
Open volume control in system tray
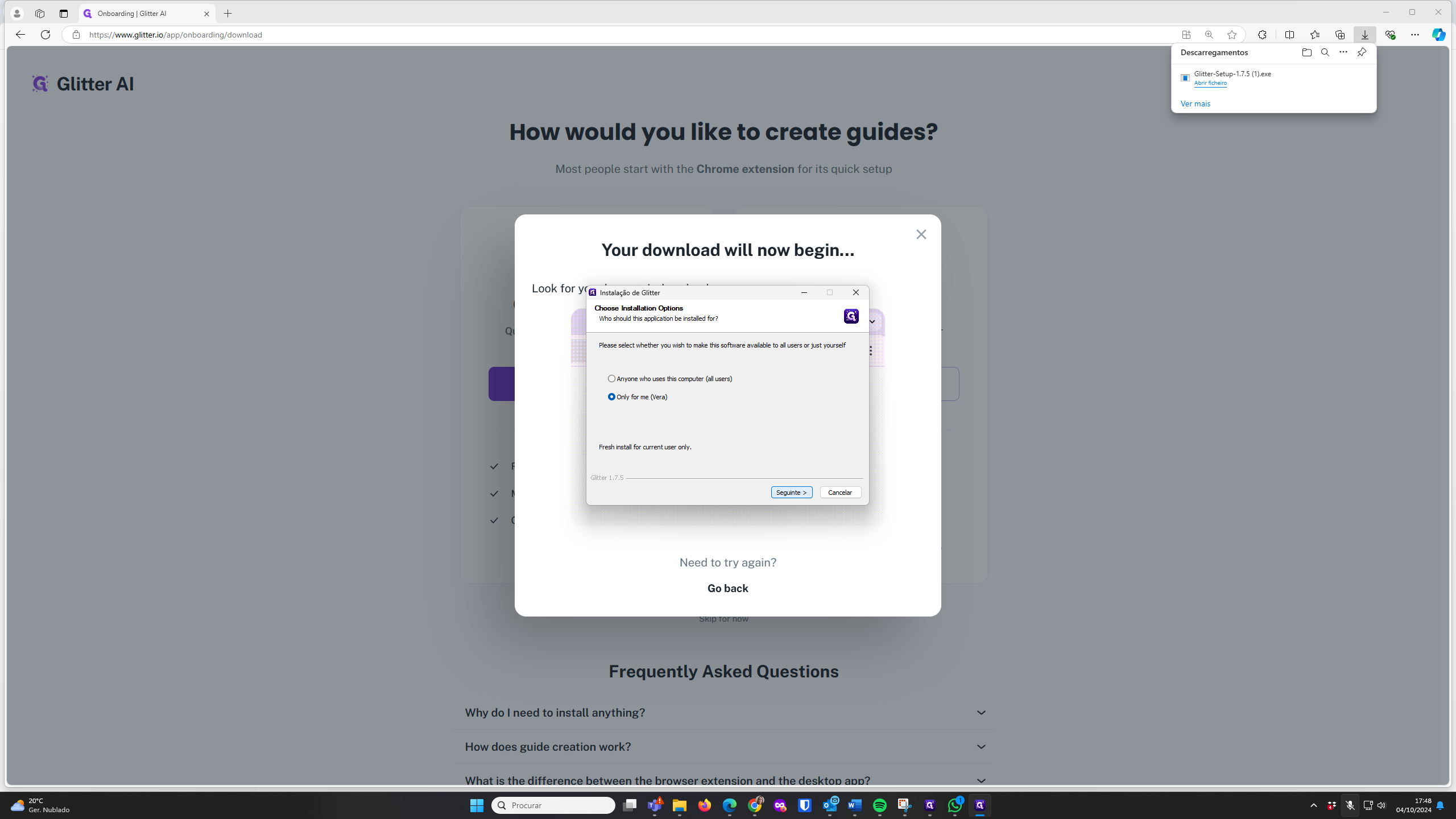click(1381, 805)
